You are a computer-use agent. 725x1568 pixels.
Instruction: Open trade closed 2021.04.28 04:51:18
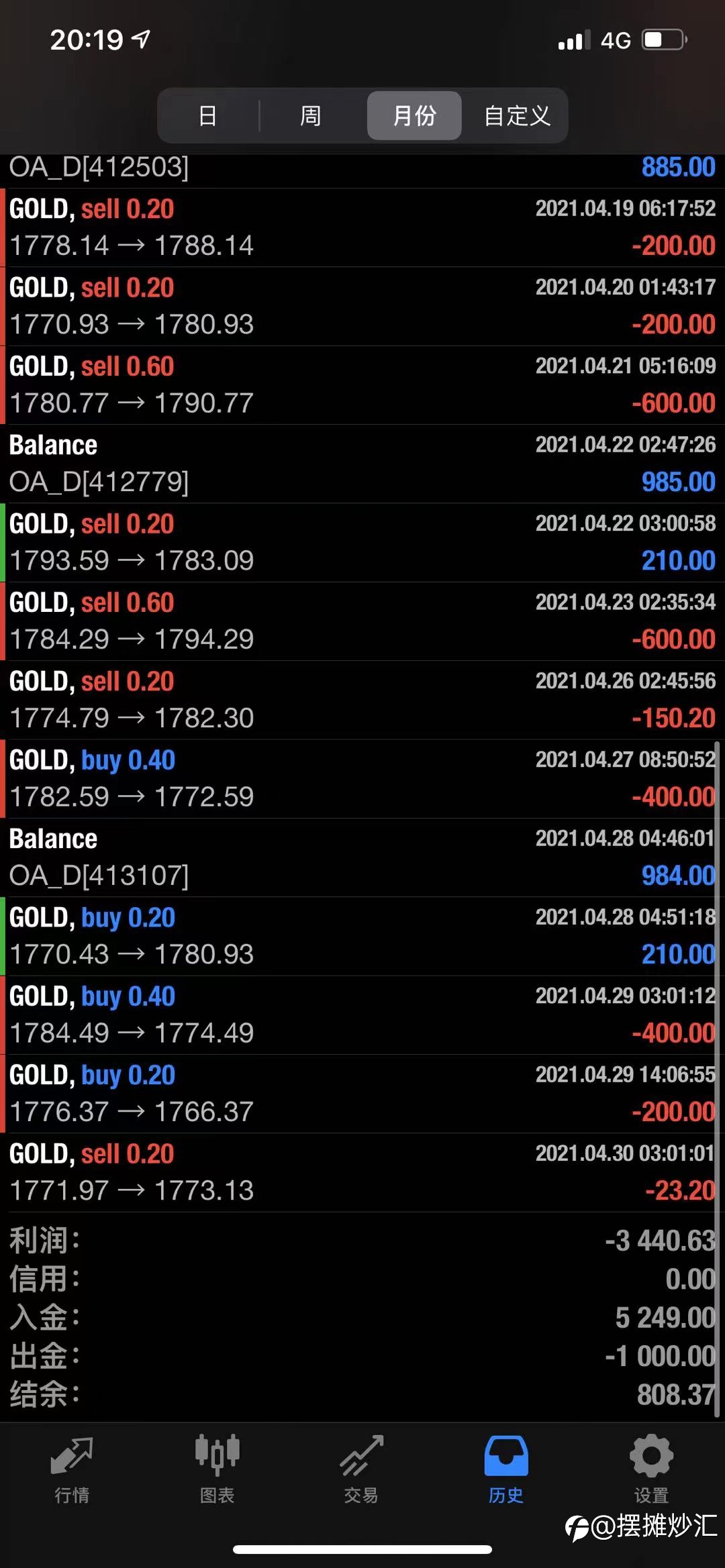click(362, 936)
